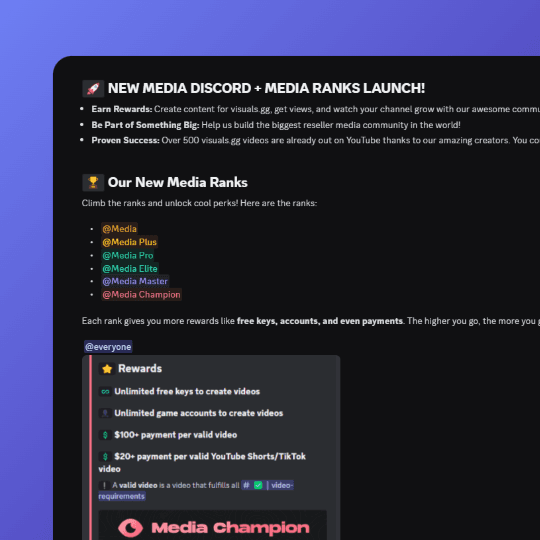Image resolution: width=540 pixels, height=540 pixels.
Task: Click Climb the ranks and unlock cool perks! text
Action: point(160,203)
